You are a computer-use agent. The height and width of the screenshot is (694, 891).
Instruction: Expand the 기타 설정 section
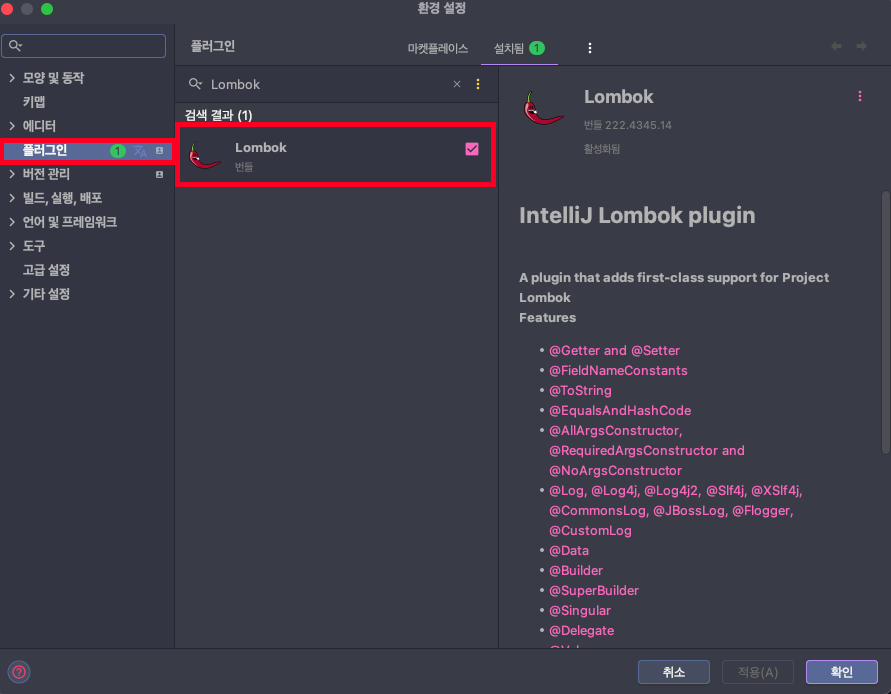(x=12, y=294)
